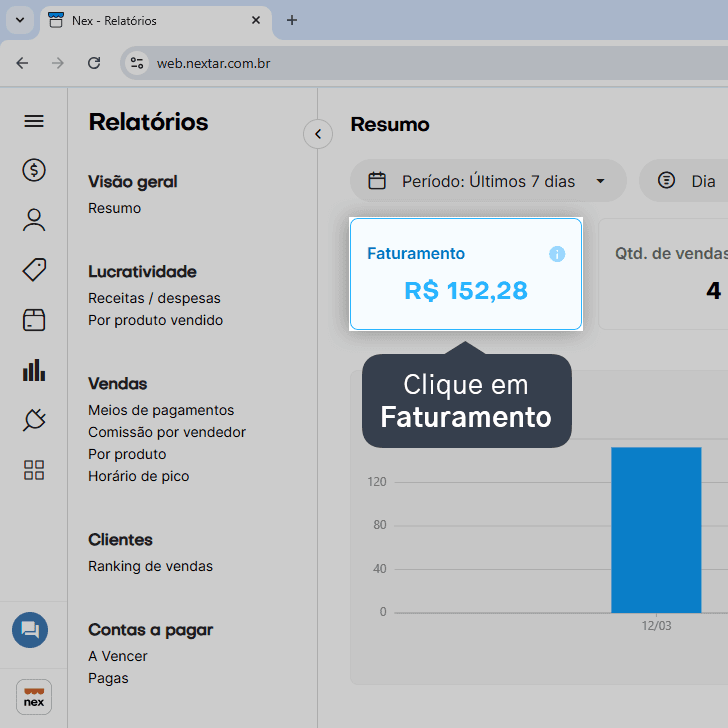Open Por produto under Vendas

127,454
